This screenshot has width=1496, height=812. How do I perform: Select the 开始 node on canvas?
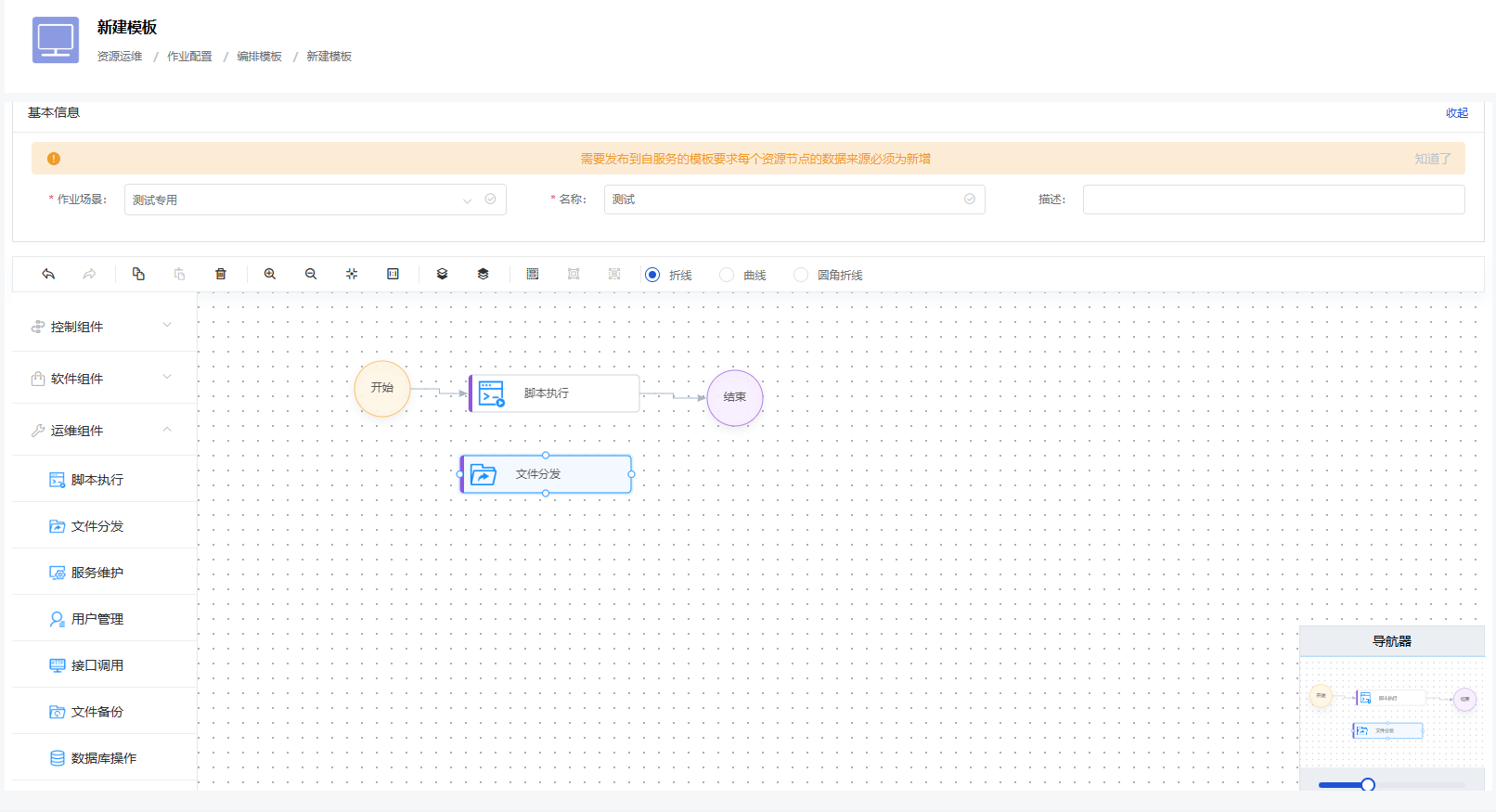(x=382, y=389)
